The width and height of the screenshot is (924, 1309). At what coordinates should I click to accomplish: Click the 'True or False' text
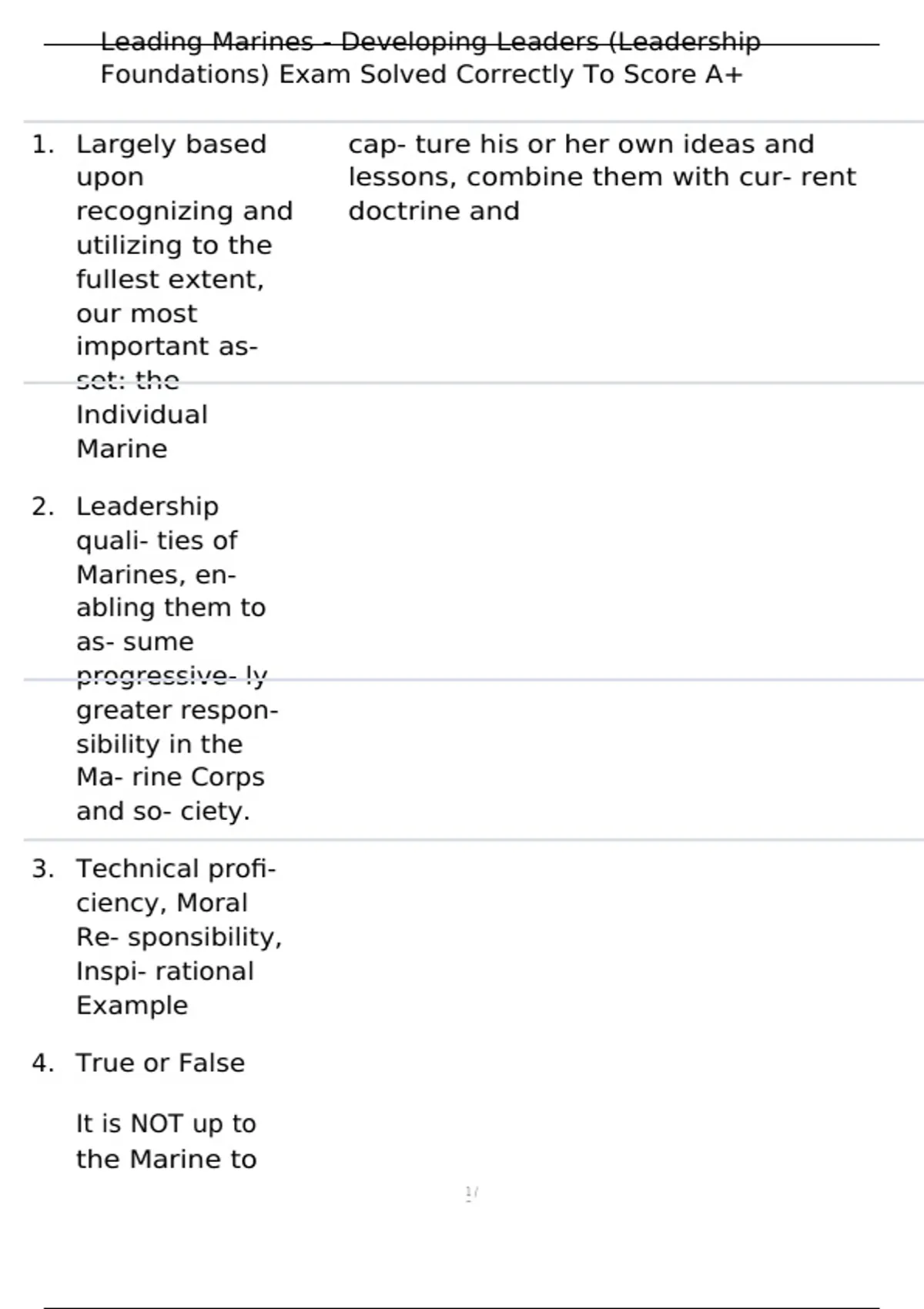tap(160, 1063)
